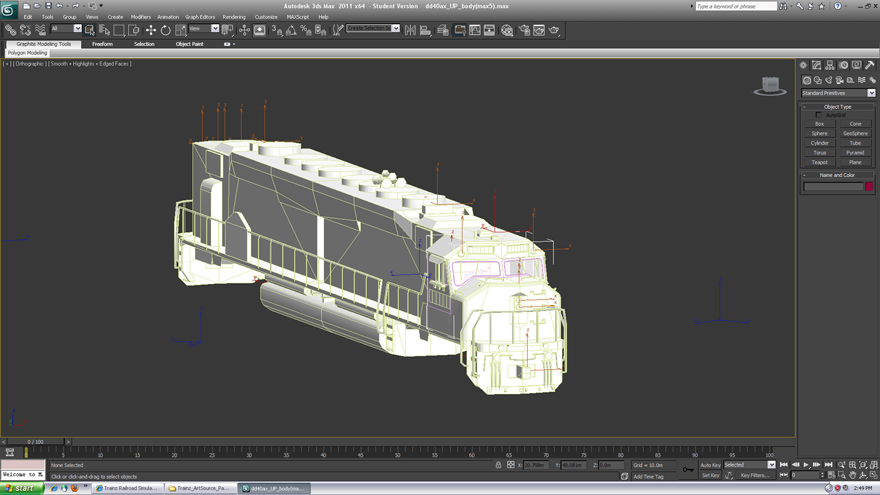Toggle the Selection Lock padlock

click(498, 465)
